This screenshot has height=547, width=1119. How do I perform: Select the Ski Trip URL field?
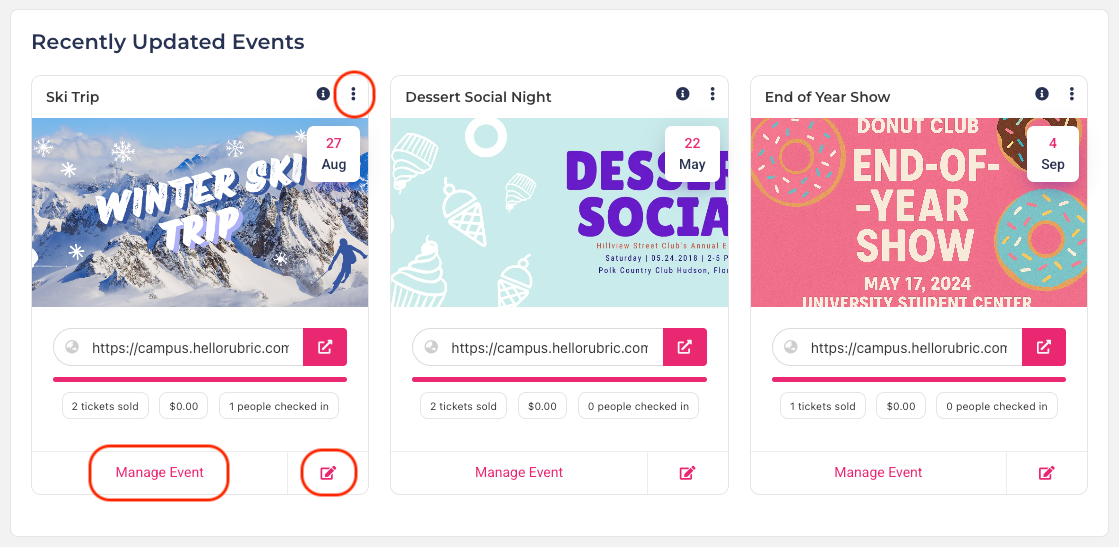pos(178,347)
